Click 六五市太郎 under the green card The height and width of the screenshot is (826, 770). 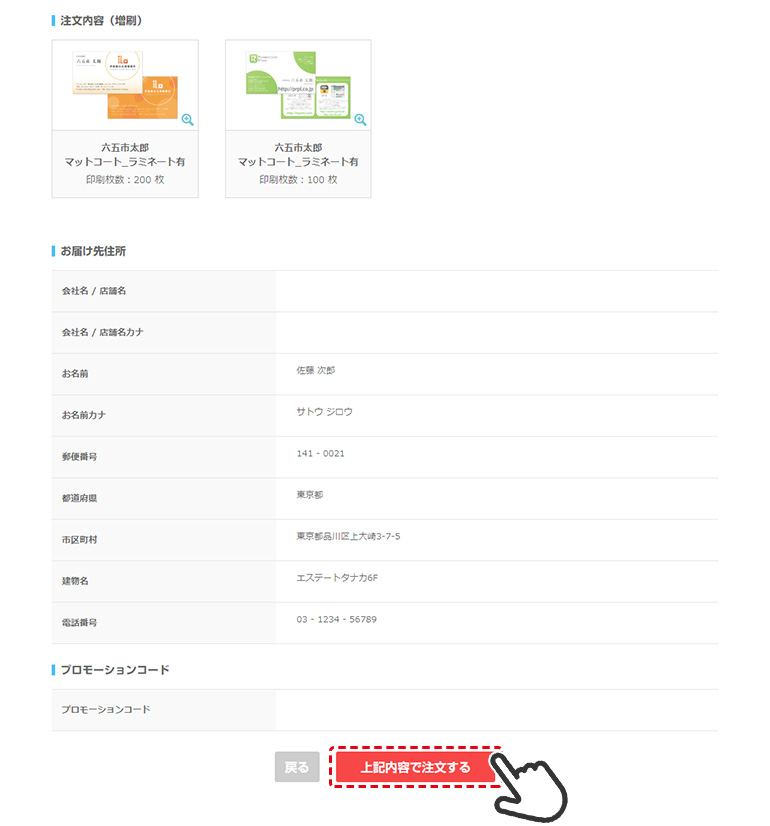click(x=298, y=148)
